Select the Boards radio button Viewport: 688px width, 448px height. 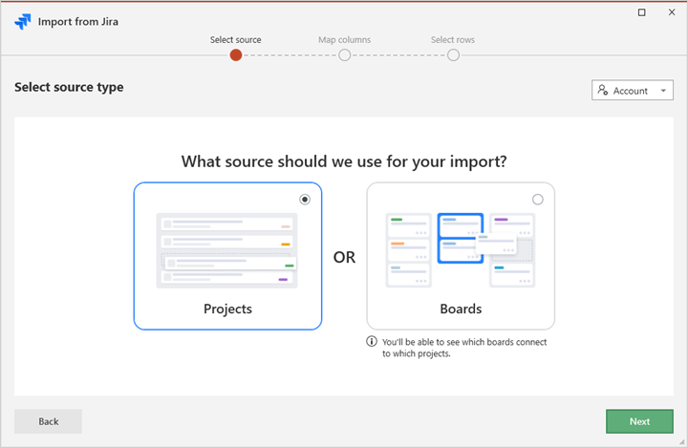click(x=538, y=200)
